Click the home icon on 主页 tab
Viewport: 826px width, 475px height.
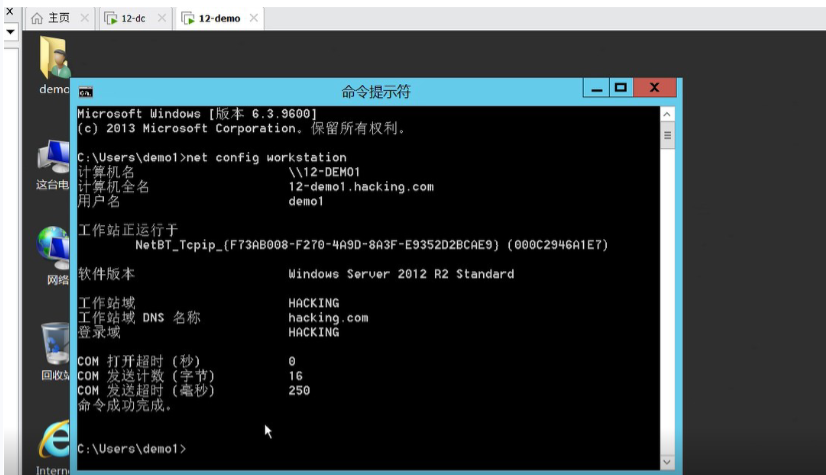tap(37, 19)
